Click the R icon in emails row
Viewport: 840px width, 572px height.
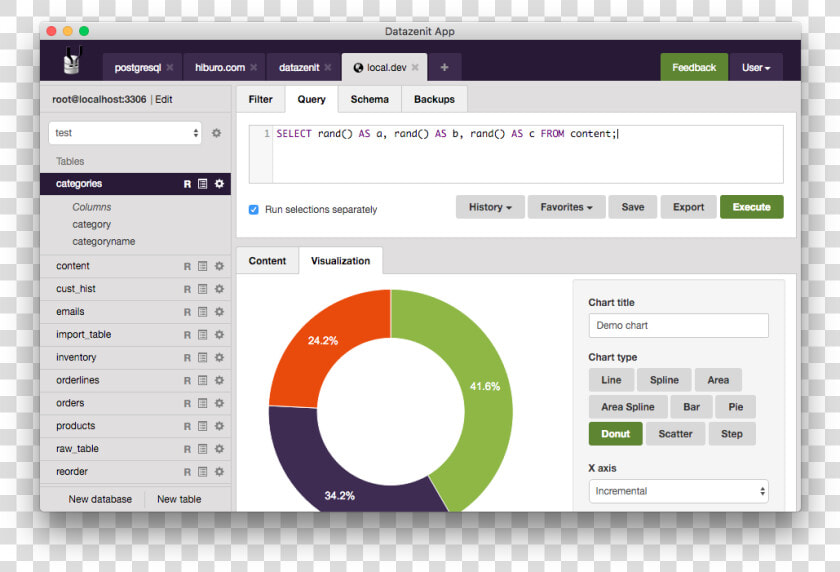[188, 312]
